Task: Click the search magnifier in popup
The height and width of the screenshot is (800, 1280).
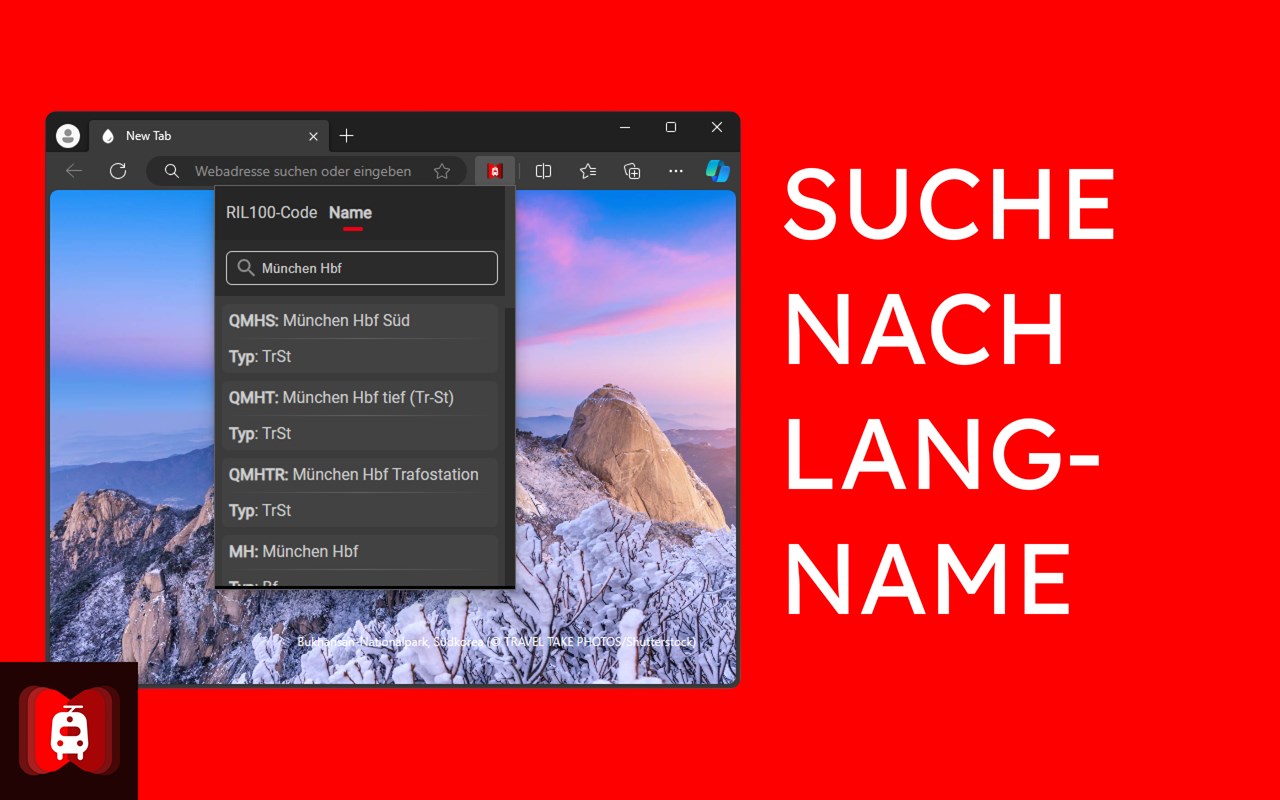Action: click(245, 268)
